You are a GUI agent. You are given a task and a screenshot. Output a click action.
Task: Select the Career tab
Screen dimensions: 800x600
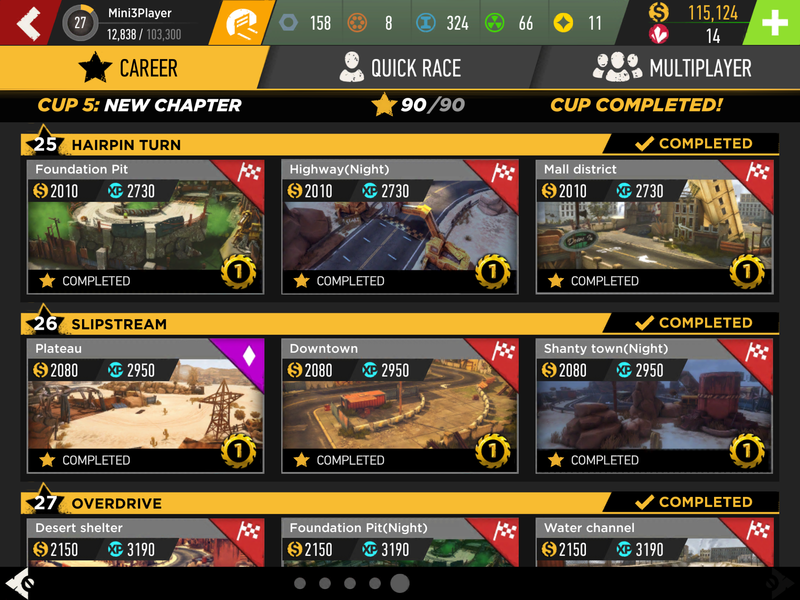pyautogui.click(x=130, y=67)
